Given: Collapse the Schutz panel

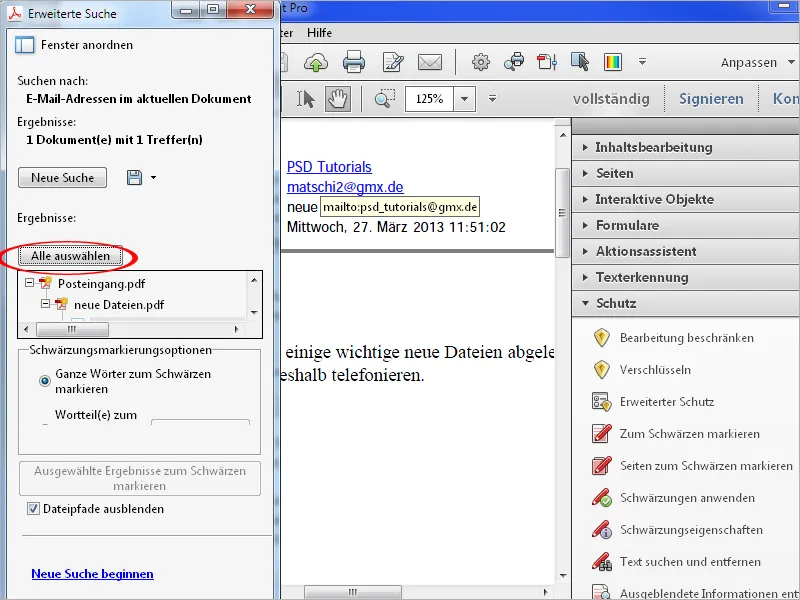Looking at the screenshot, I should [x=686, y=304].
